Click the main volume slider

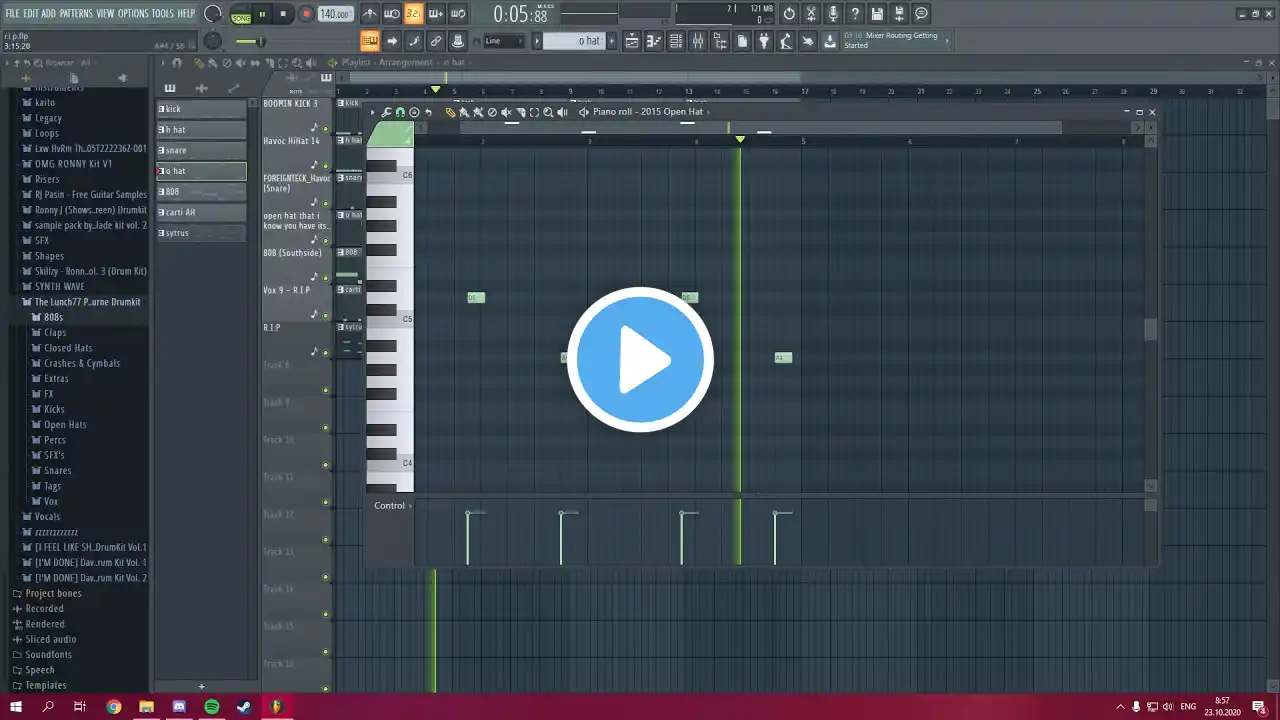click(250, 41)
